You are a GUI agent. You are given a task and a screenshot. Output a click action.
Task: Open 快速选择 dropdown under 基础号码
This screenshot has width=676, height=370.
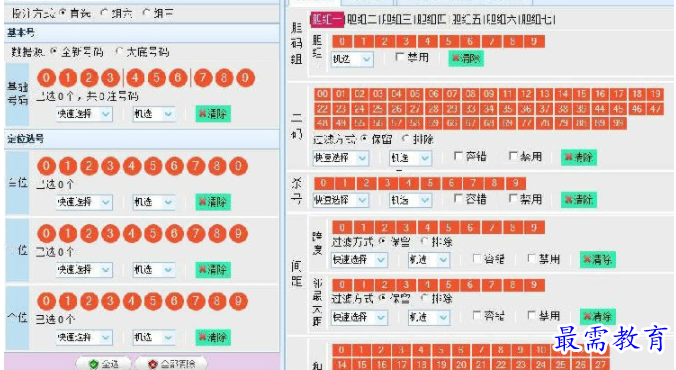(x=84, y=114)
